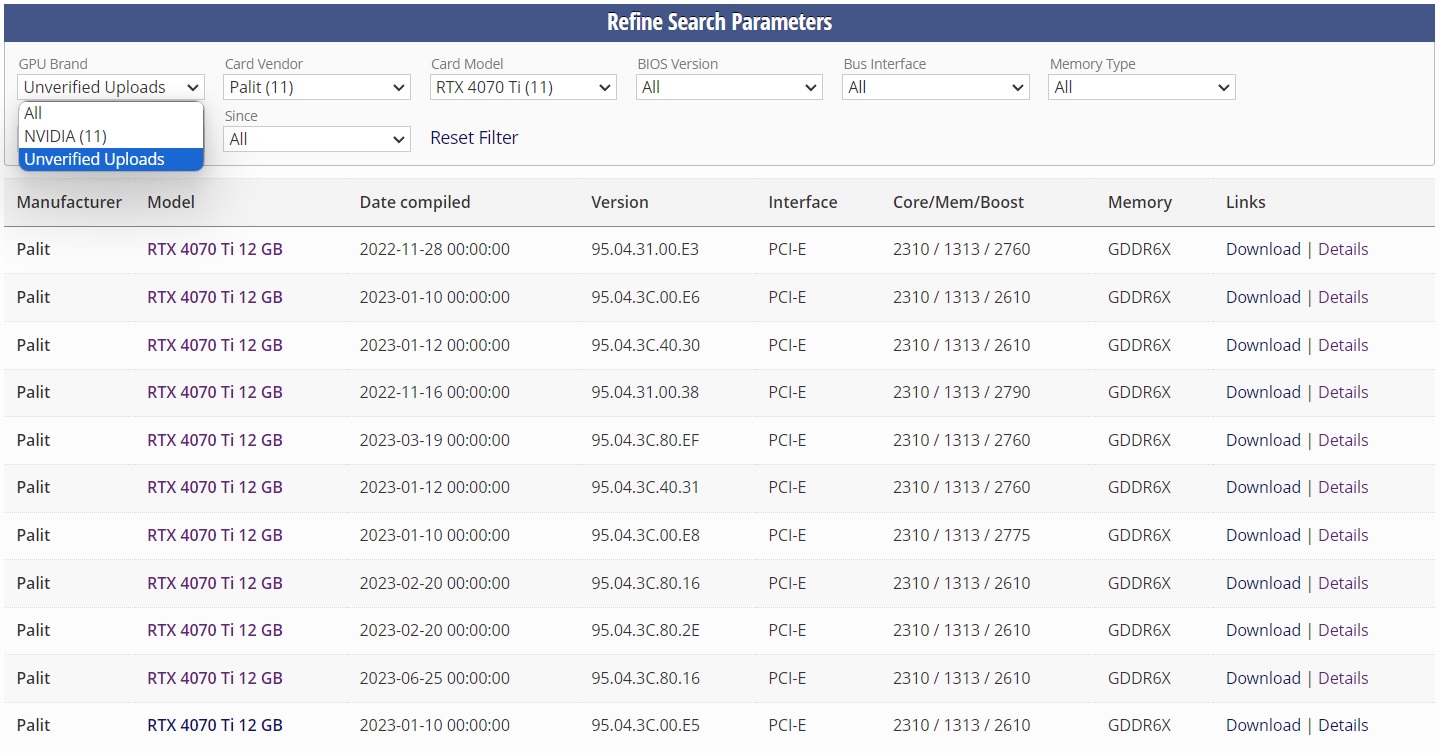Download BIOS version 95.04.3C.40.30
The height and width of the screenshot is (753, 1440).
1263,345
